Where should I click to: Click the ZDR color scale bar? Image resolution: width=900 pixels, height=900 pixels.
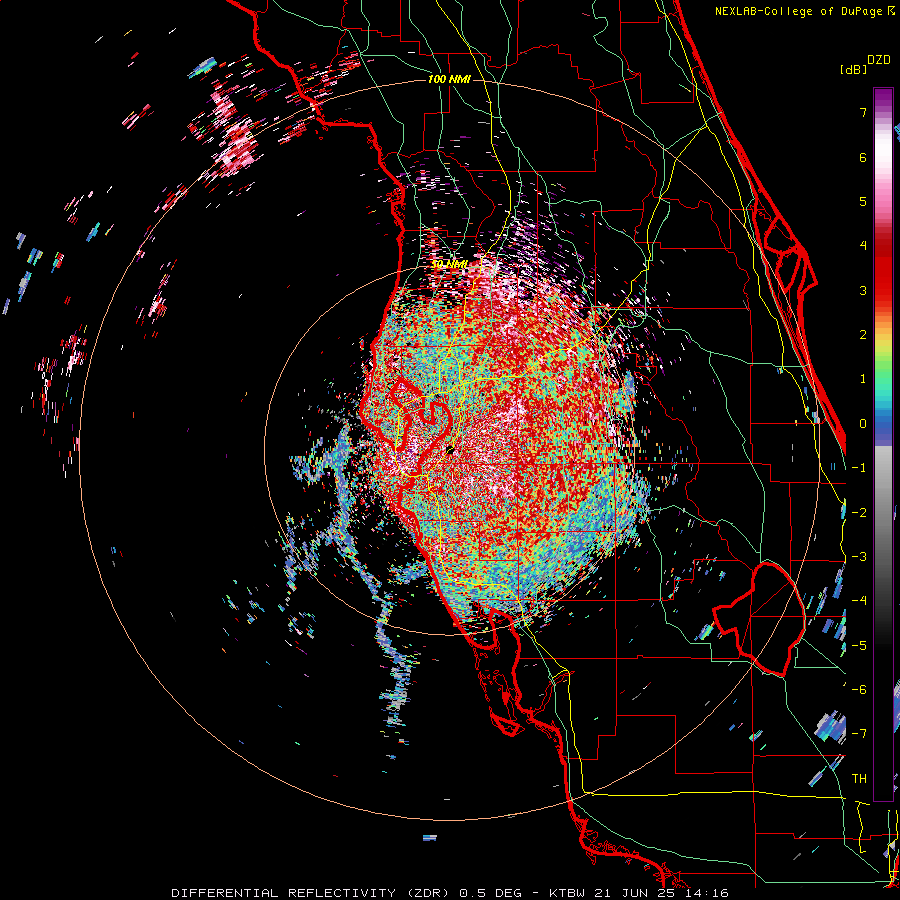click(x=883, y=444)
